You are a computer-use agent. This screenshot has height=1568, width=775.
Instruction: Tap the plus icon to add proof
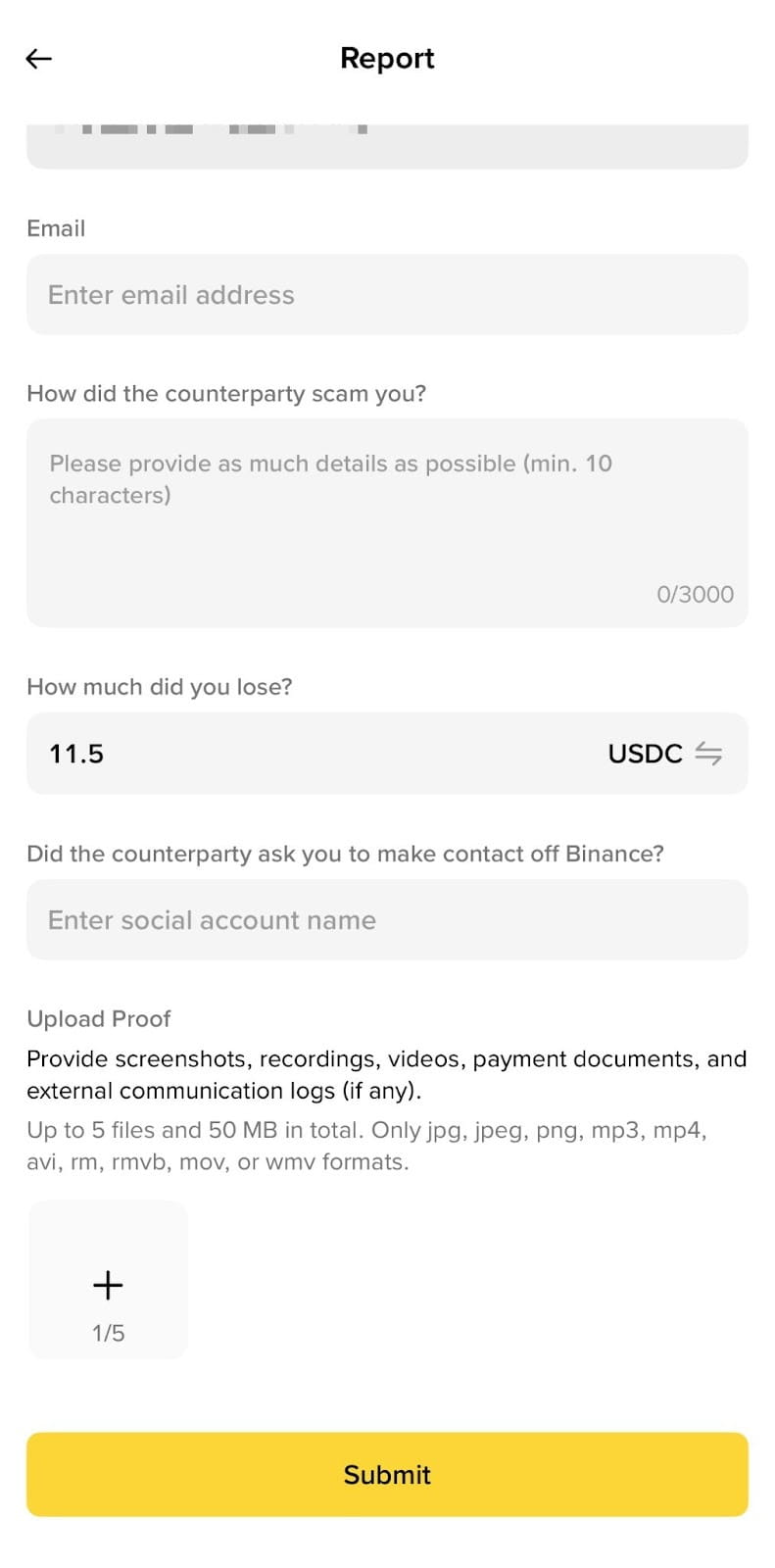click(x=108, y=1285)
